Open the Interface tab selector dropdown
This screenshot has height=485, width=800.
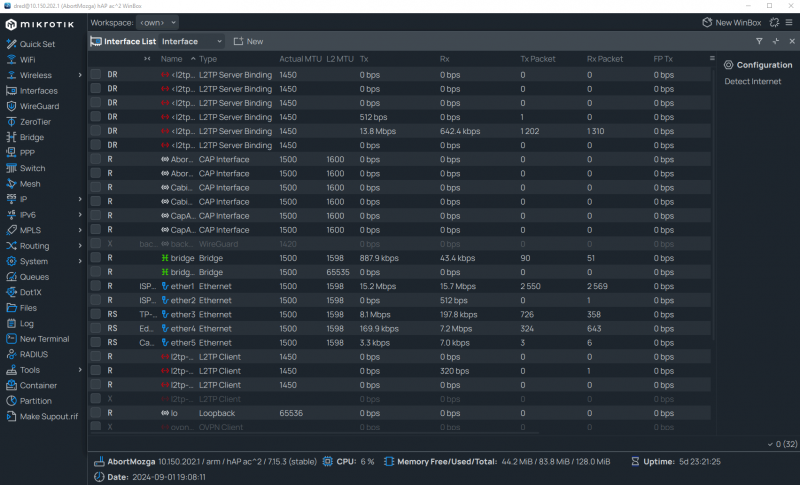pos(192,41)
